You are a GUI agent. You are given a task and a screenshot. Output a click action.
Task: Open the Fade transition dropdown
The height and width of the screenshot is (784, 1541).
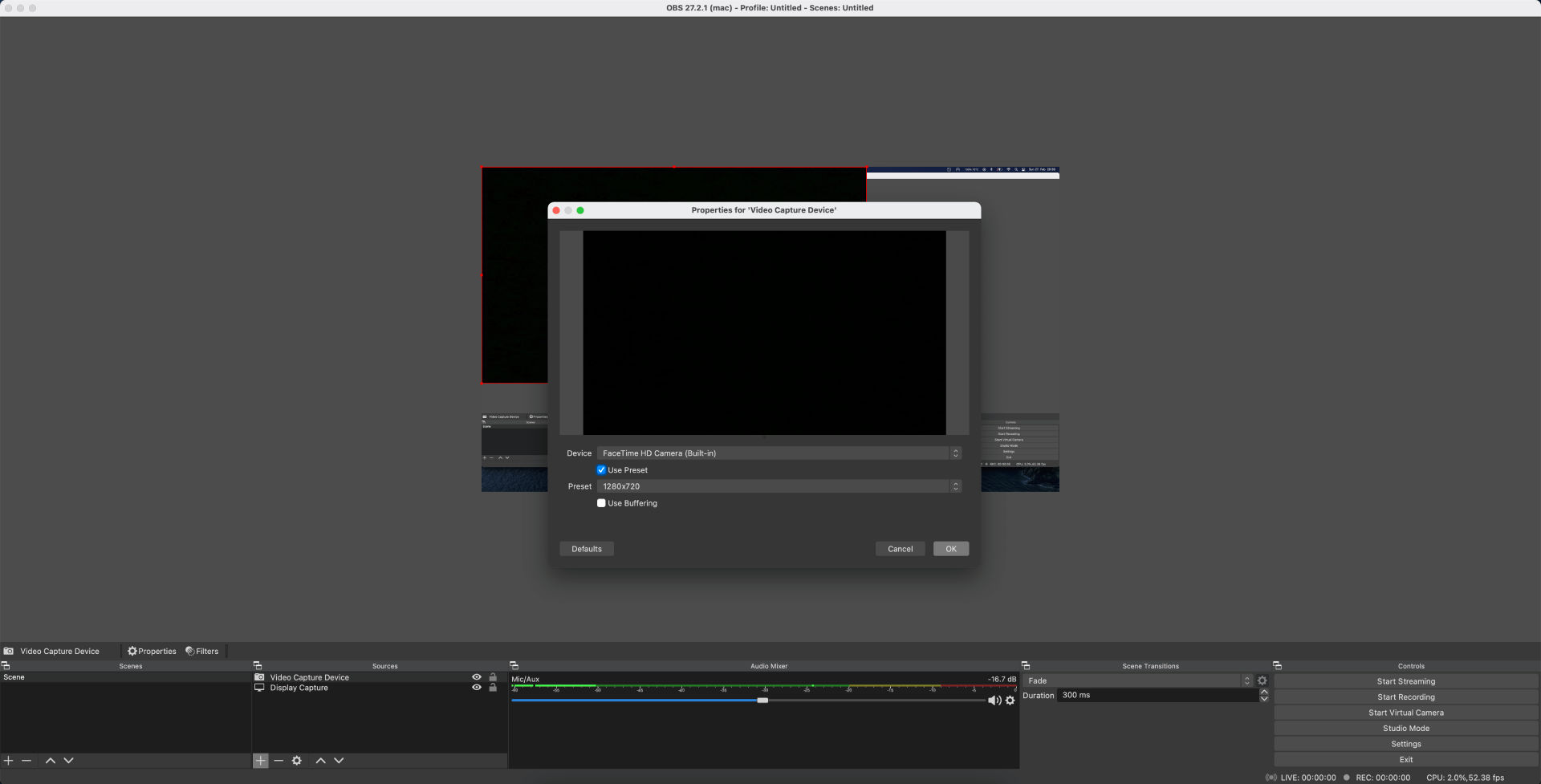(x=1138, y=680)
